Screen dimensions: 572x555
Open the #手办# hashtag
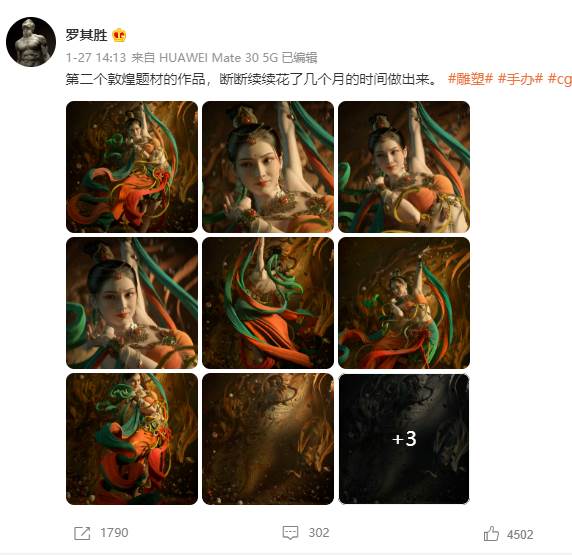pyautogui.click(x=521, y=79)
